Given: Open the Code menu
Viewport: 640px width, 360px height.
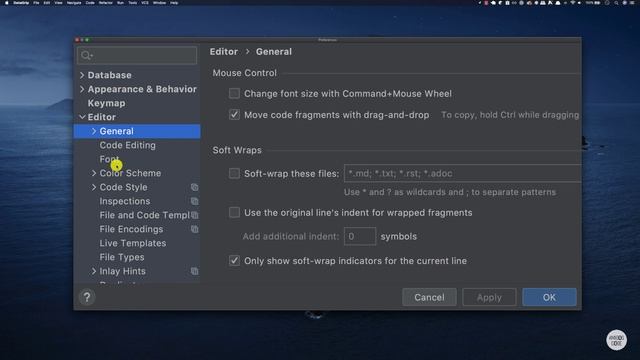Looking at the screenshot, I should click(x=90, y=3).
